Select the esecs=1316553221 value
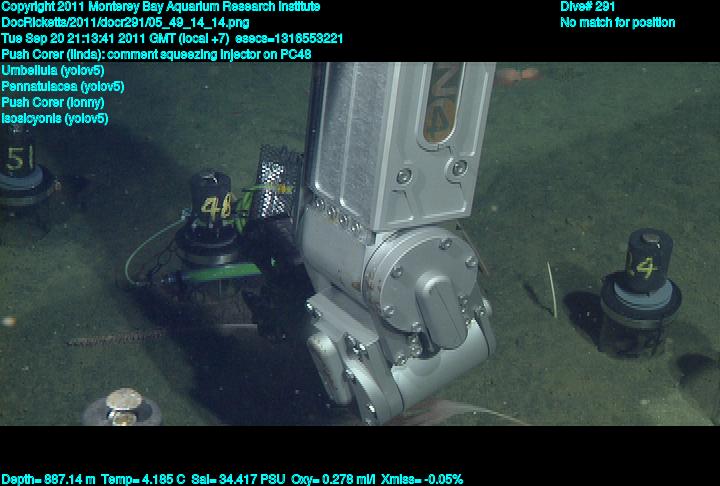This screenshot has height=486, width=720. [x=289, y=39]
